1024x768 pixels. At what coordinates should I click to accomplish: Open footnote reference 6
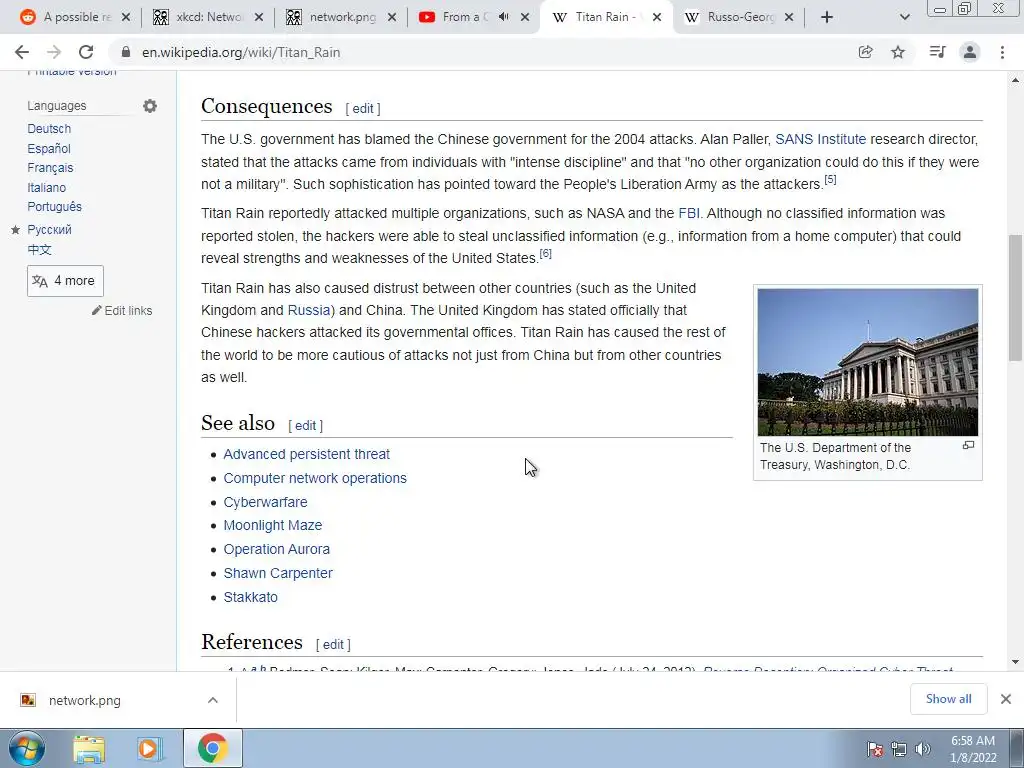point(545,253)
